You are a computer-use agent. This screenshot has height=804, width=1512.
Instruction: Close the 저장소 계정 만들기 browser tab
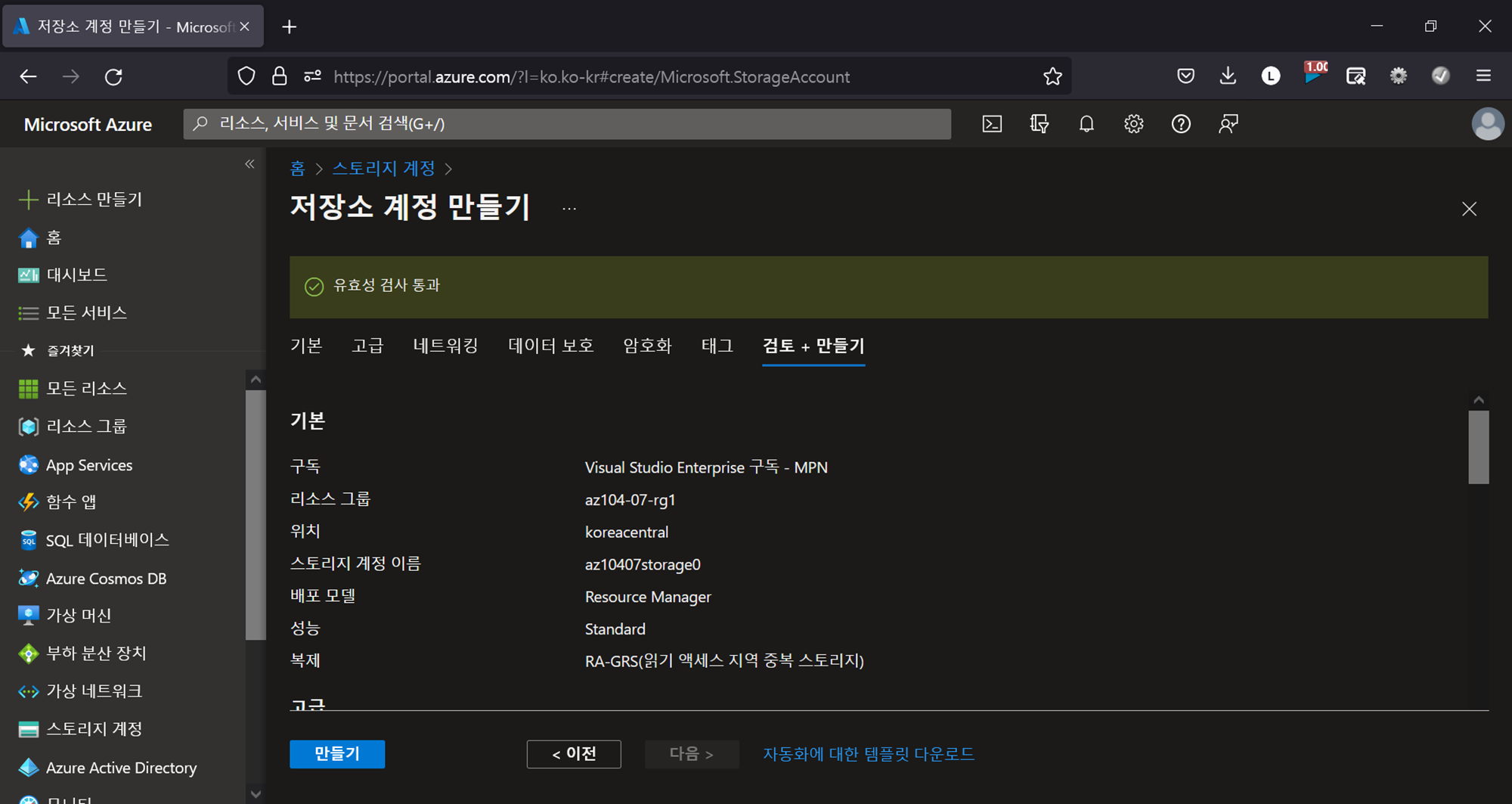(244, 27)
